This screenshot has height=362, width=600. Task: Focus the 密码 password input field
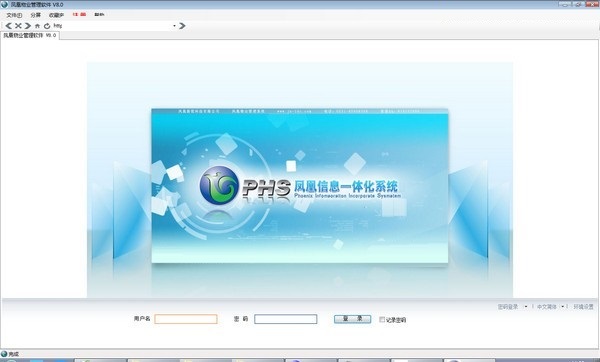click(285, 319)
